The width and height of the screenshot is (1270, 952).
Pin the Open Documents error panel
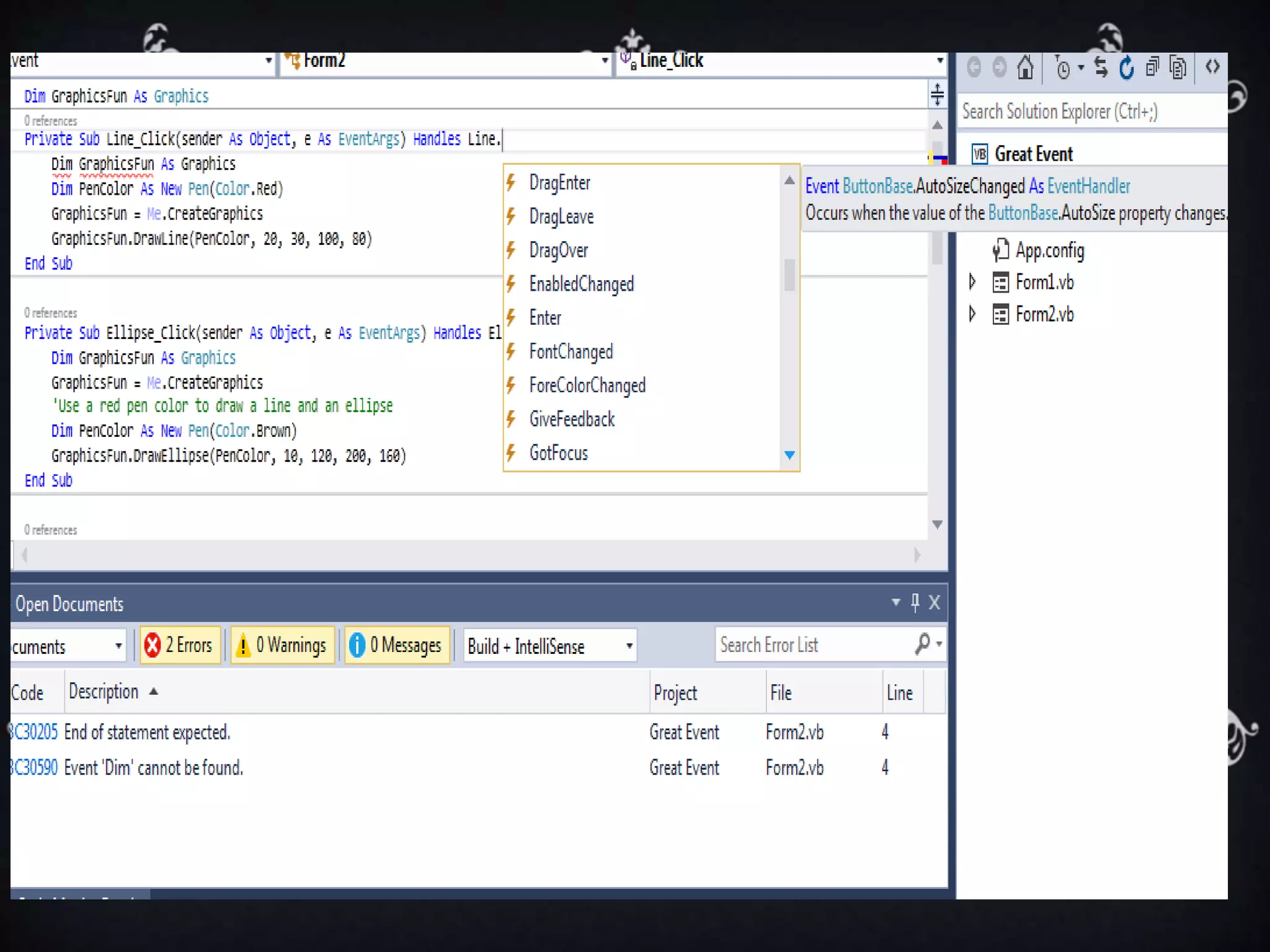[915, 602]
